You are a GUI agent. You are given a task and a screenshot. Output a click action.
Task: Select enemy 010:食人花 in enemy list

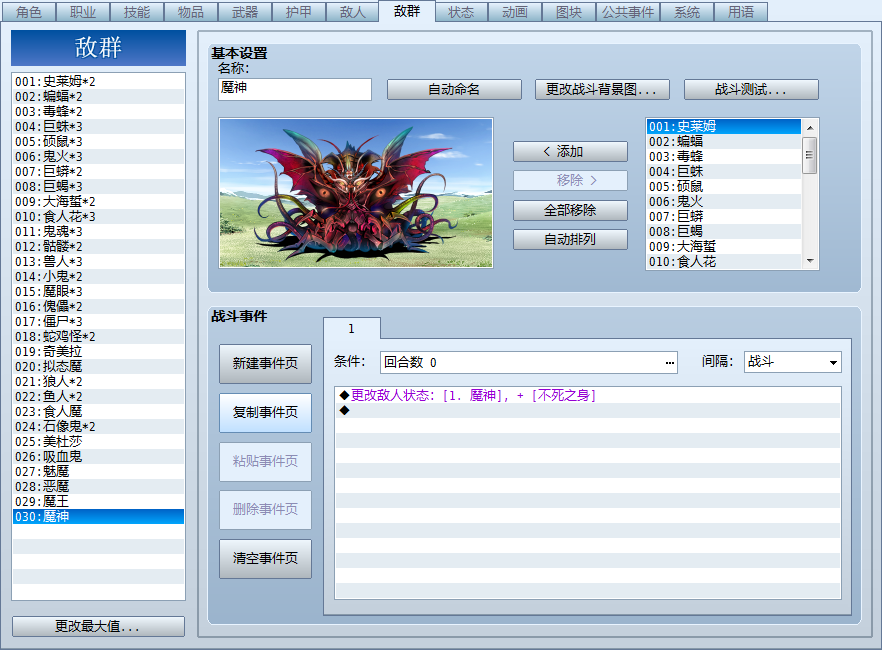pyautogui.click(x=724, y=261)
